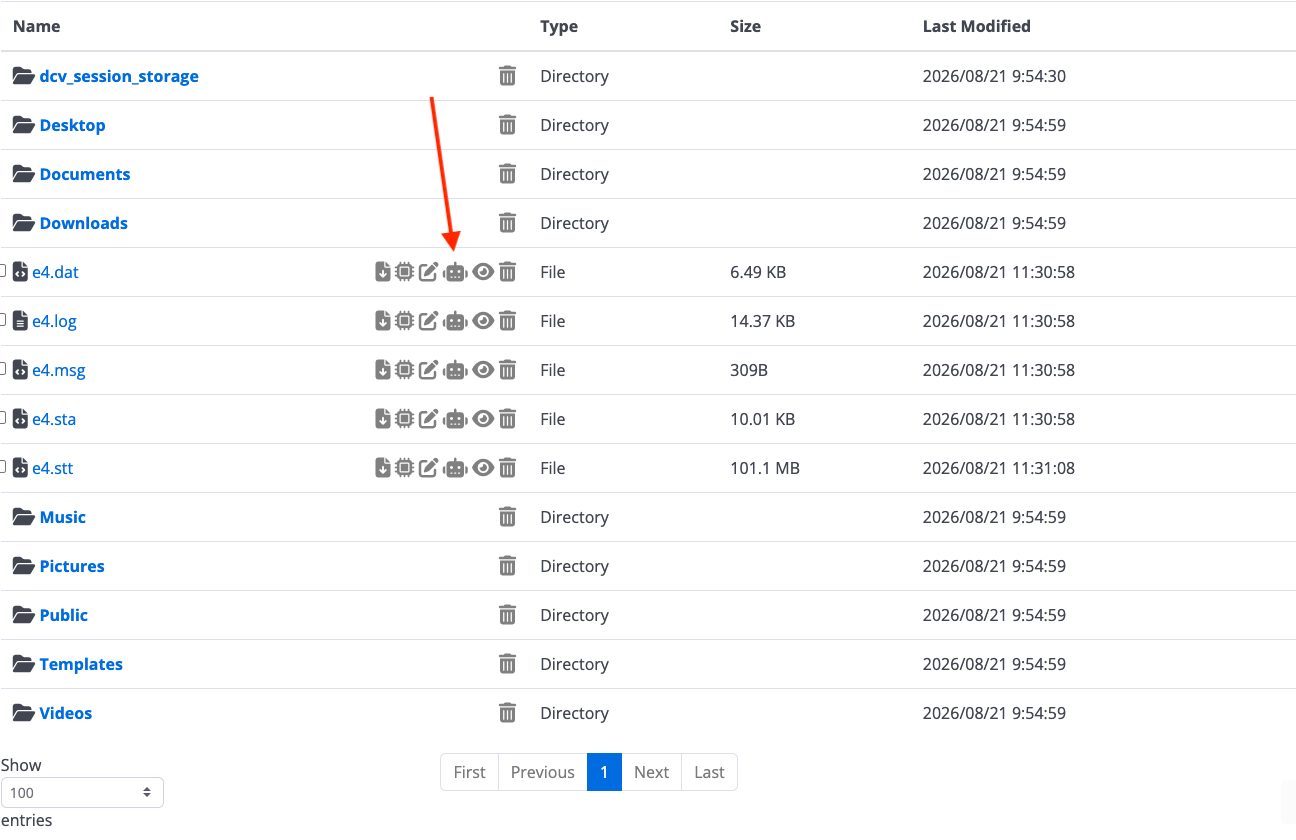
Task: Edit the e4.log file
Action: click(x=428, y=321)
